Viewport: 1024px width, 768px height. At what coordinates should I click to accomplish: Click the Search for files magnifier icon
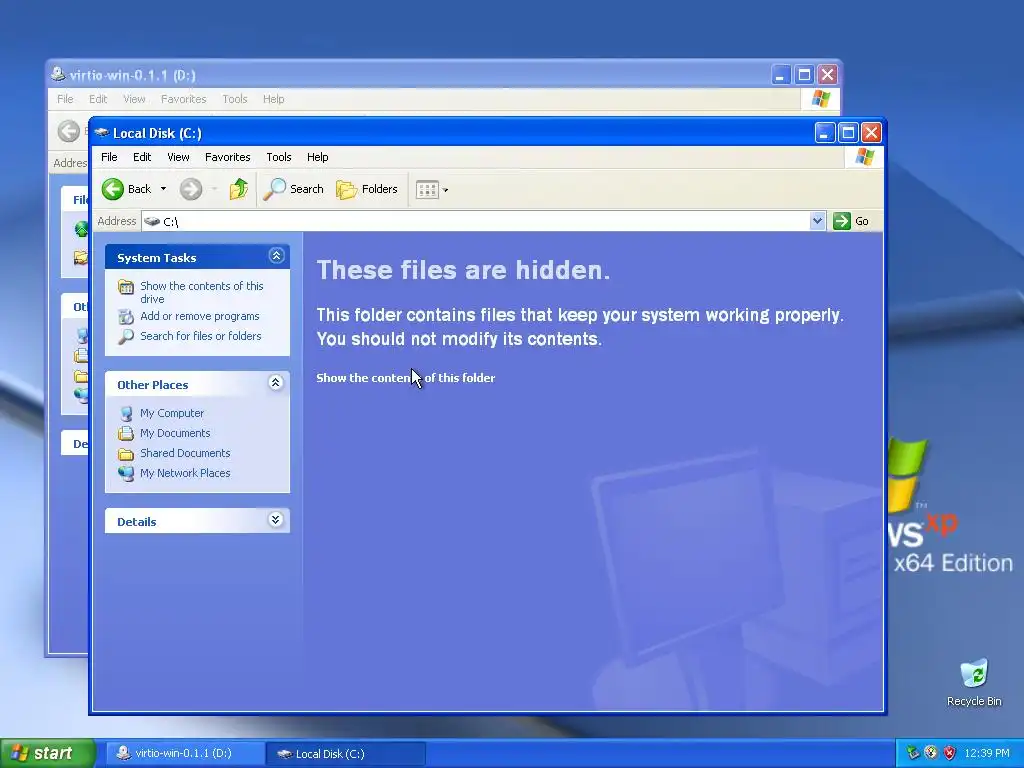pyautogui.click(x=126, y=336)
